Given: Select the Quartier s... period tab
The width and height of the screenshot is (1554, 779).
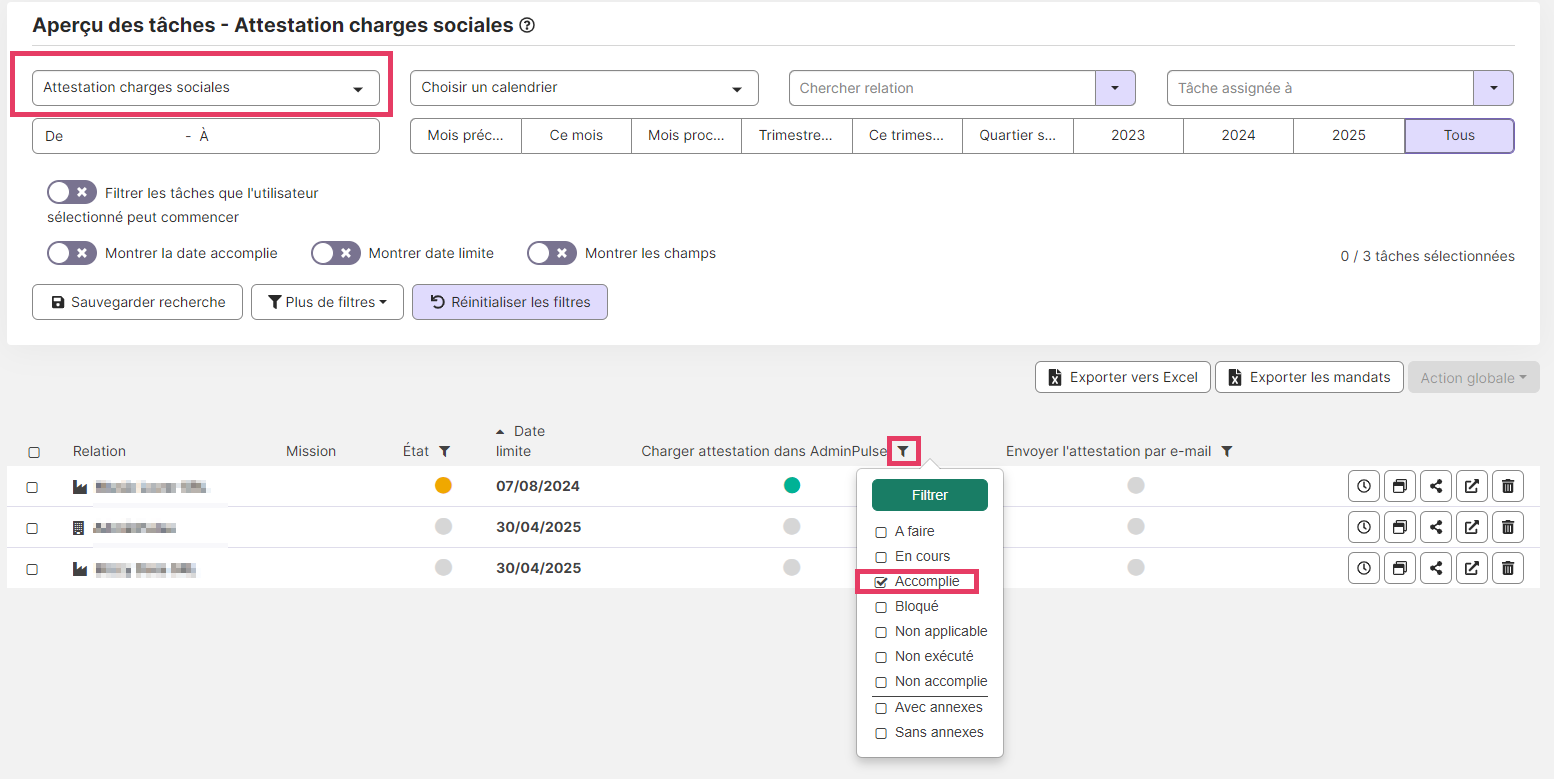Looking at the screenshot, I should (x=1018, y=135).
